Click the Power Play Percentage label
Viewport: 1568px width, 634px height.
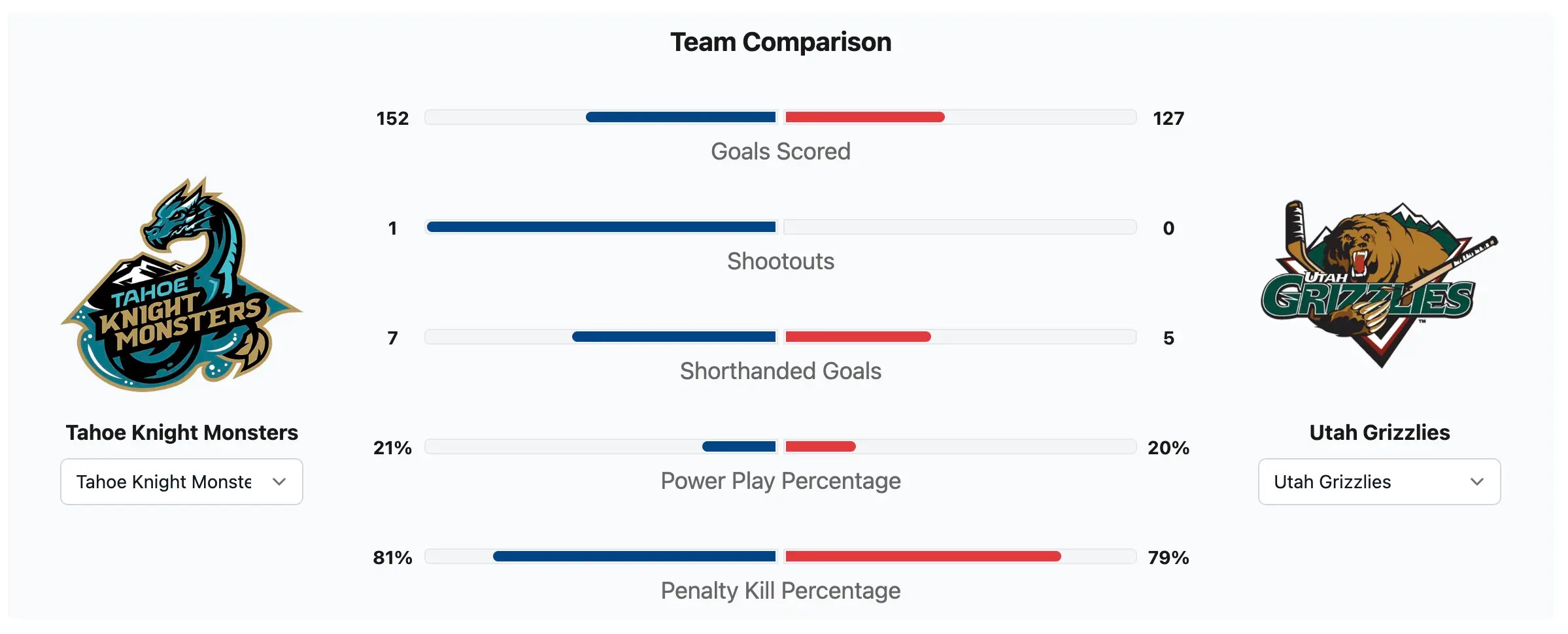[781, 481]
